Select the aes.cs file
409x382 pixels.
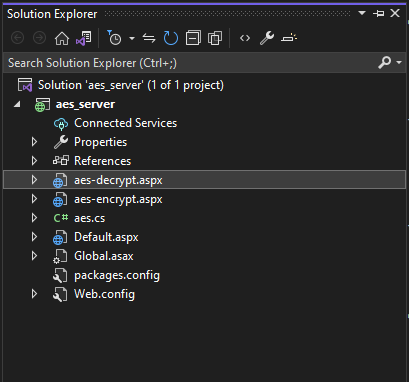(x=89, y=218)
